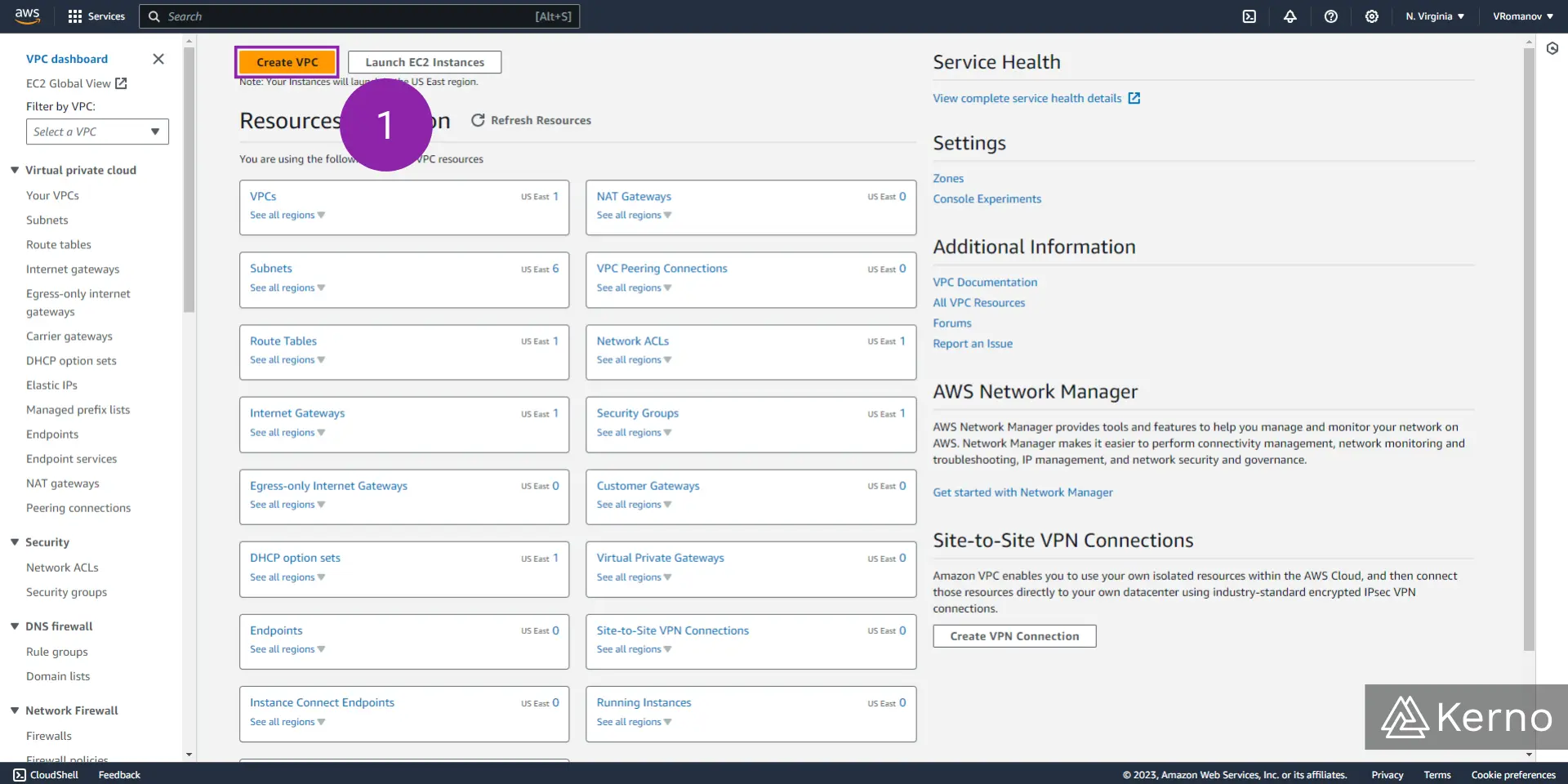
Task: Open VPC Documentation link
Action: point(985,282)
